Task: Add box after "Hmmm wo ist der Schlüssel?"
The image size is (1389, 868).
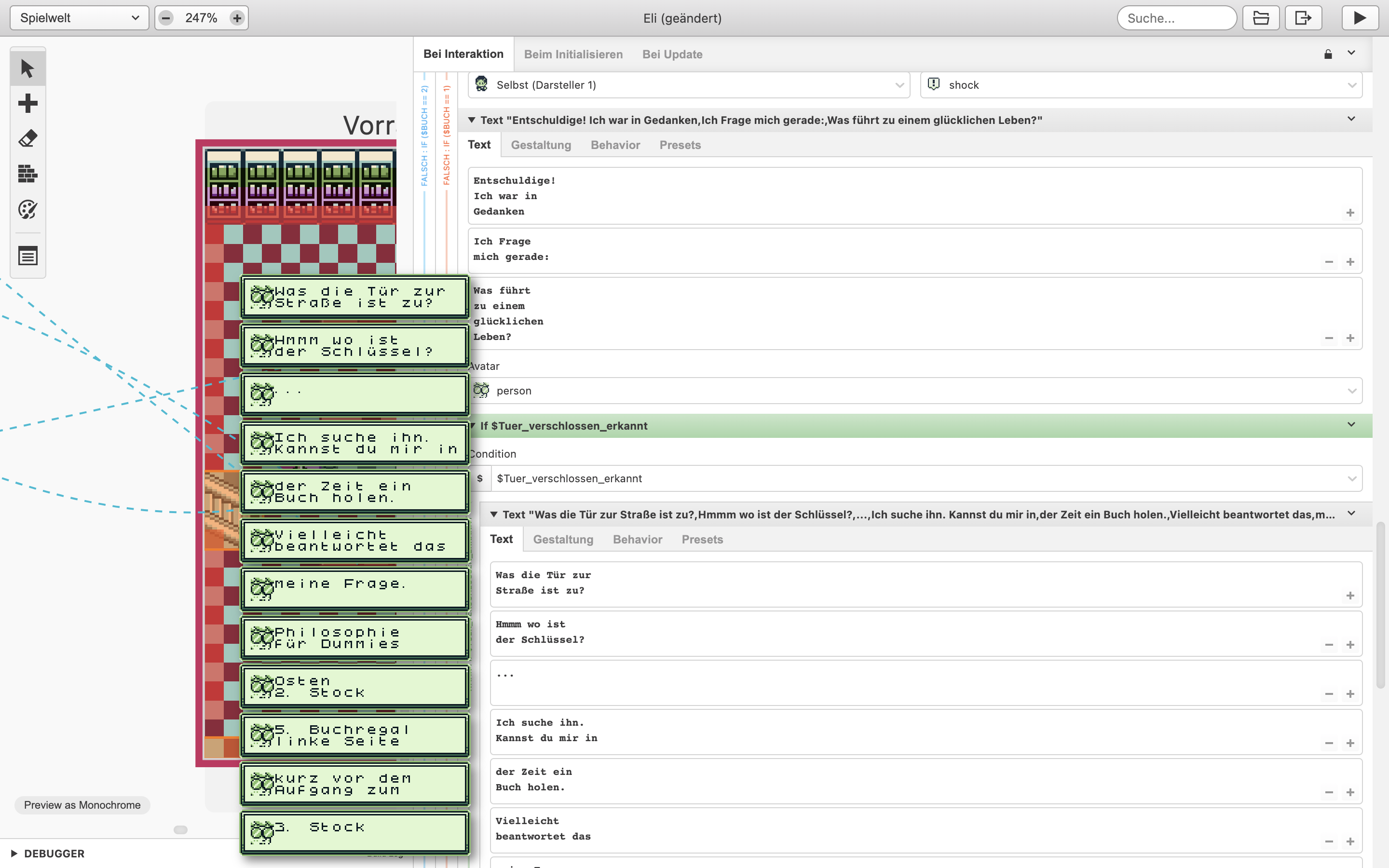Action: pos(1350,645)
